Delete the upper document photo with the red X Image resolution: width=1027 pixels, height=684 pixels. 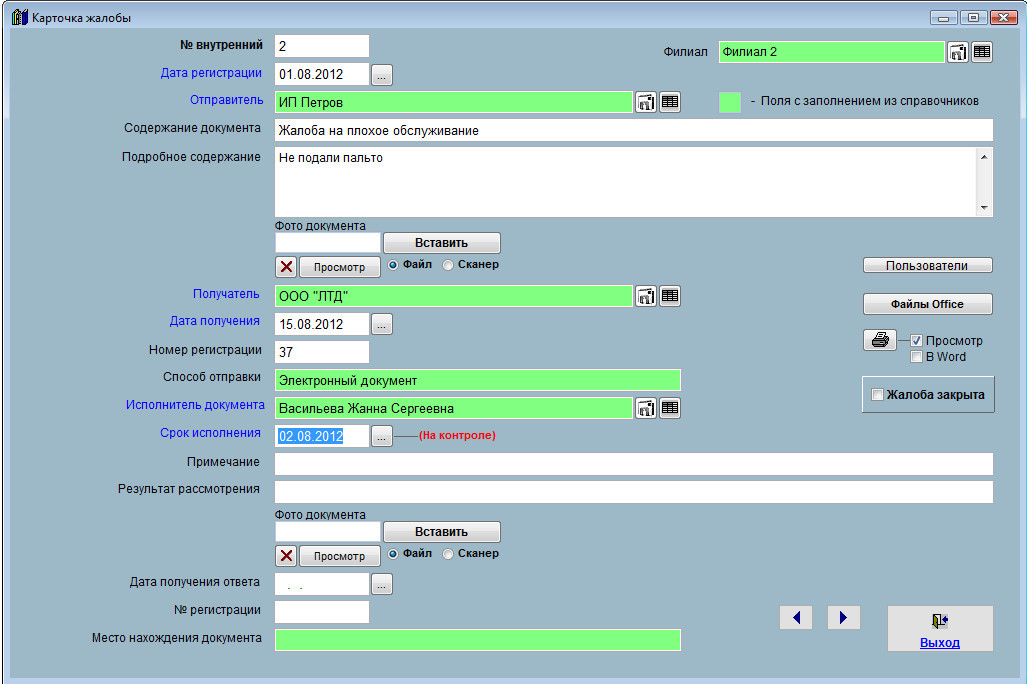pyautogui.click(x=286, y=267)
